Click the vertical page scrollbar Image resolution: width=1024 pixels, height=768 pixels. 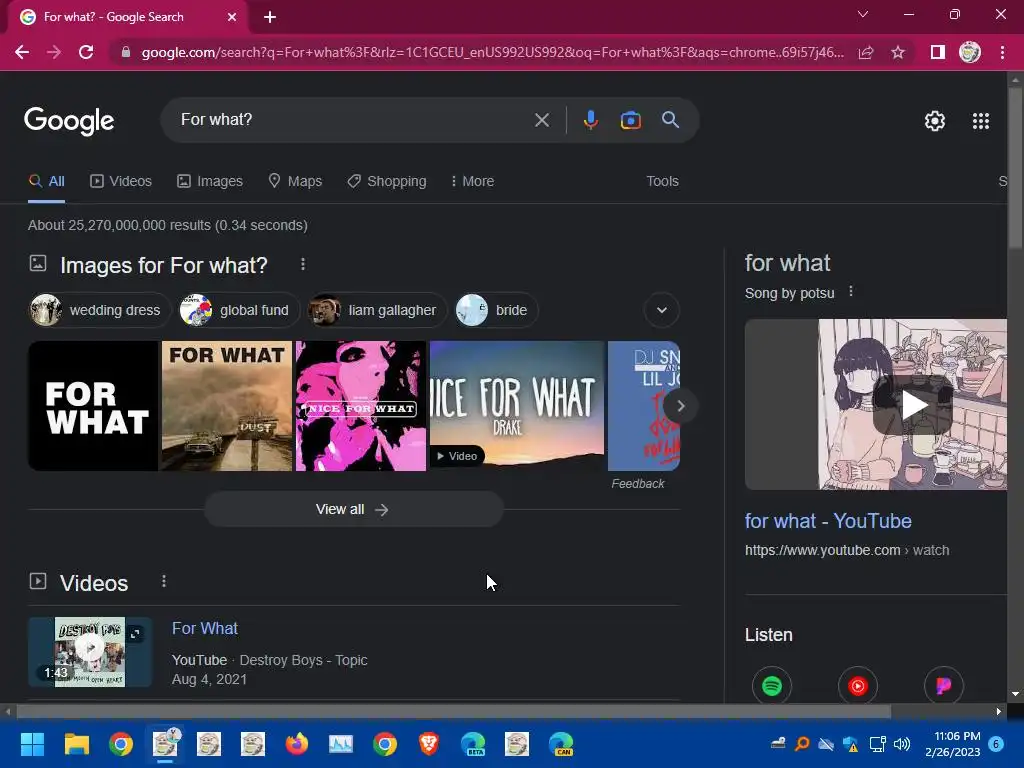click(x=1015, y=167)
